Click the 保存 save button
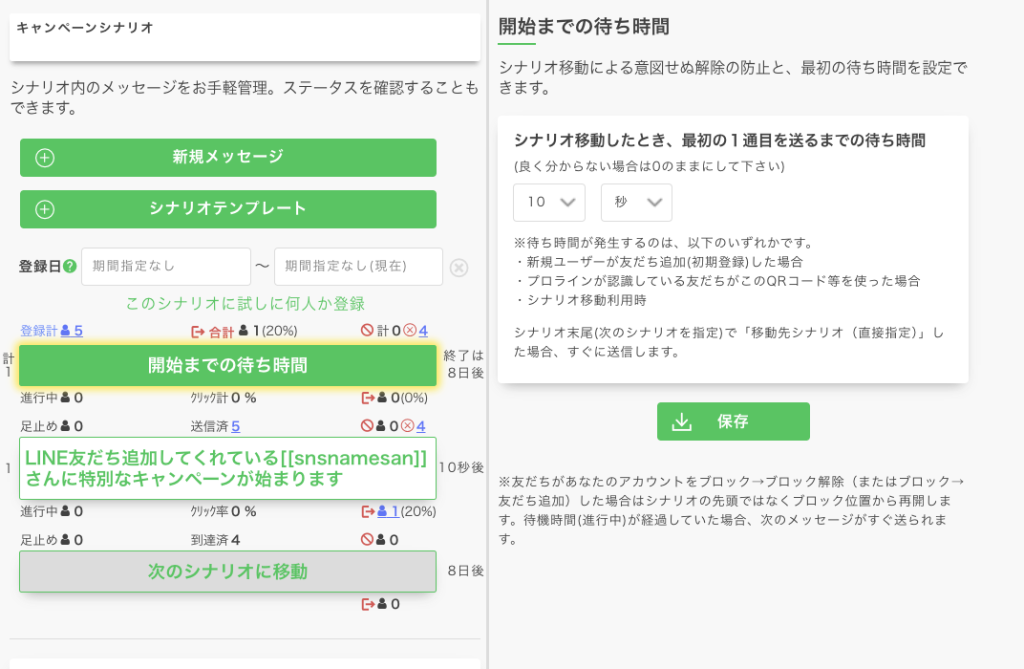The width and height of the screenshot is (1024, 669). 733,422
